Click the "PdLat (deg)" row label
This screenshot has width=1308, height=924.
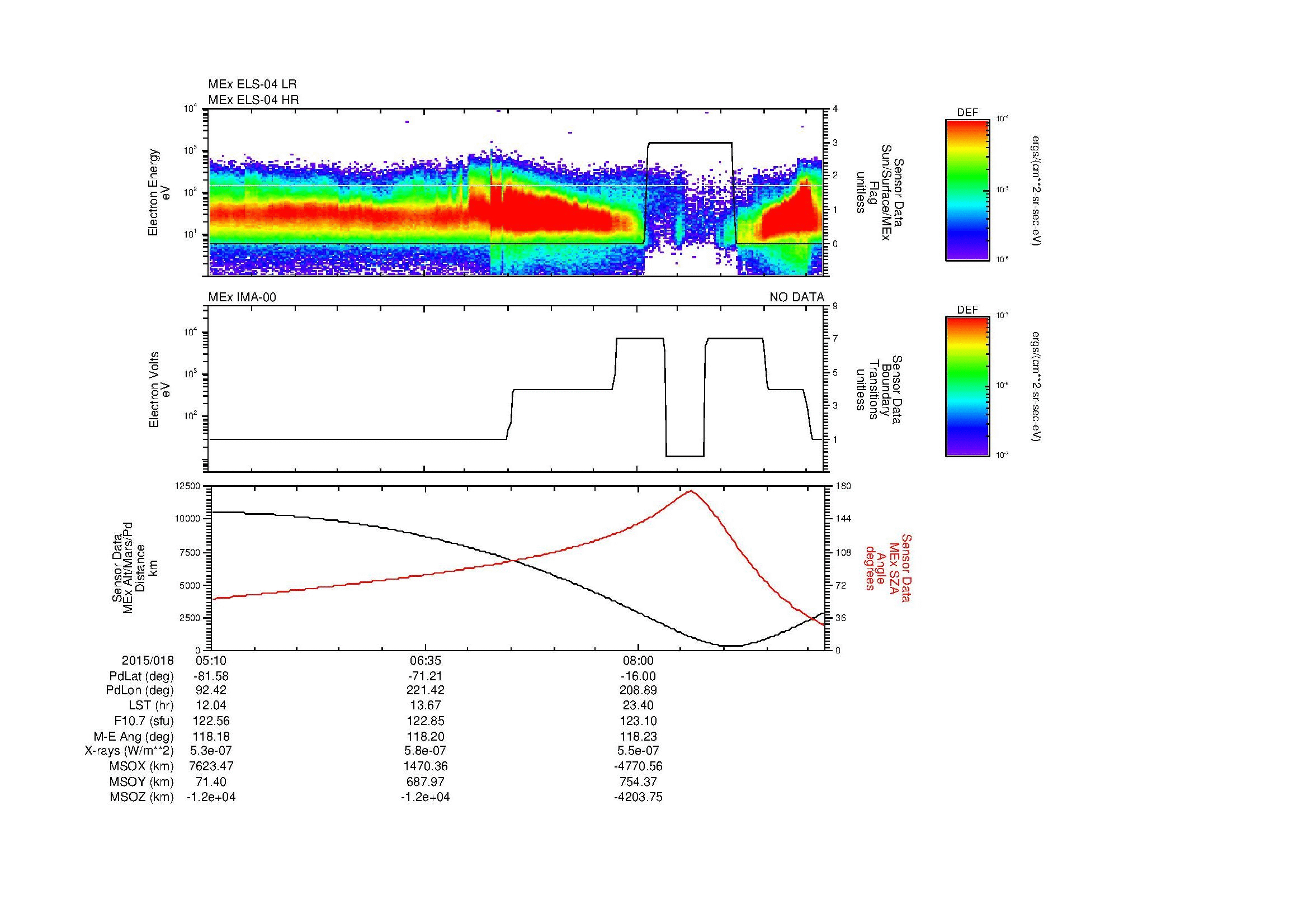141,676
